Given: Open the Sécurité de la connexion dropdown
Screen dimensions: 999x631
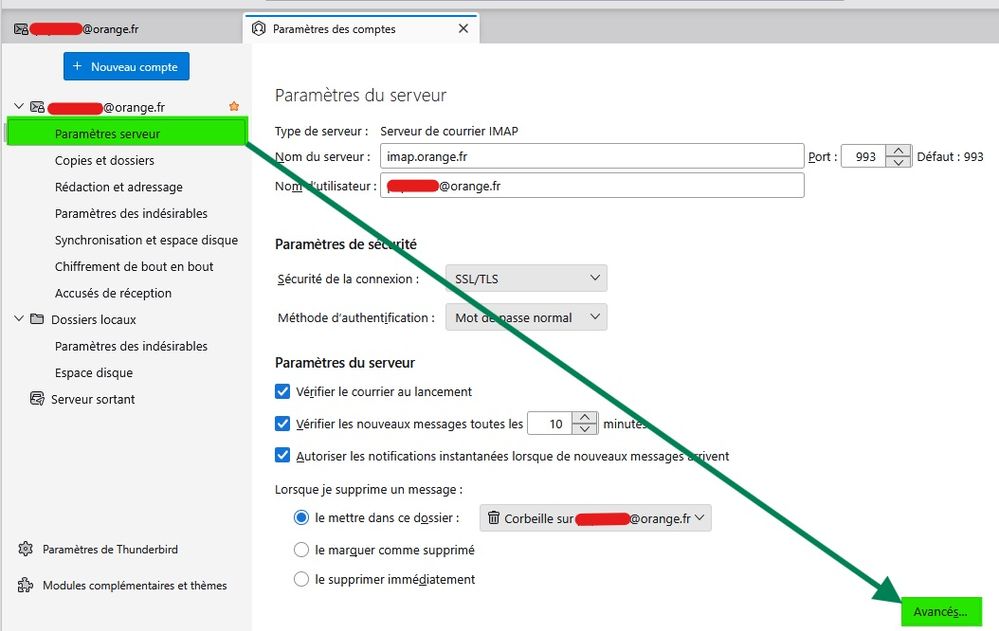Looking at the screenshot, I should 526,279.
